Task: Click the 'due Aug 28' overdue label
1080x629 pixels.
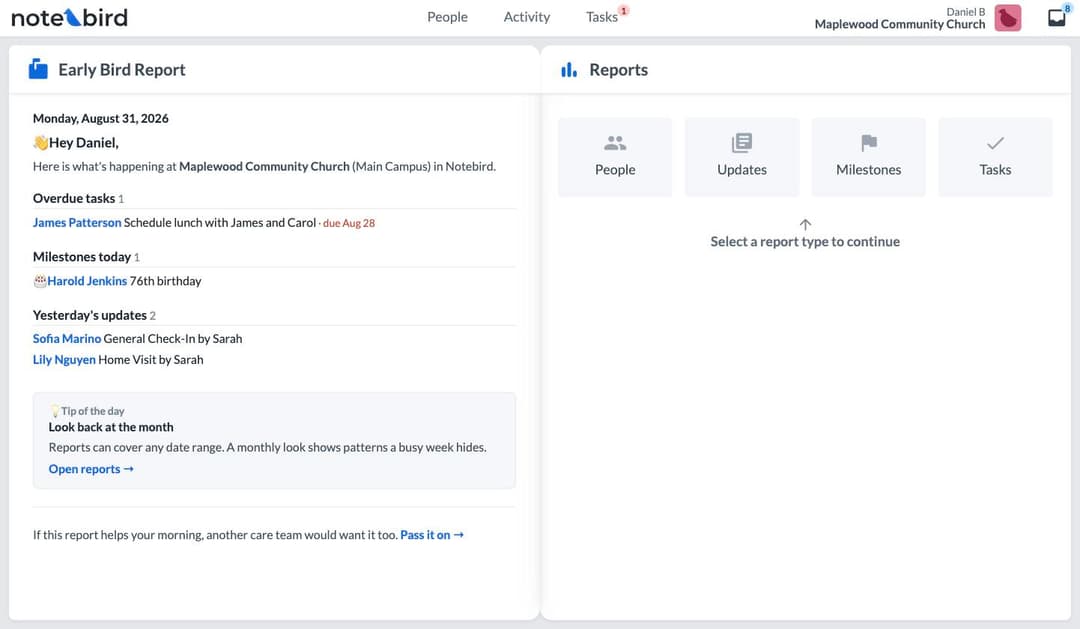Action: click(x=349, y=223)
